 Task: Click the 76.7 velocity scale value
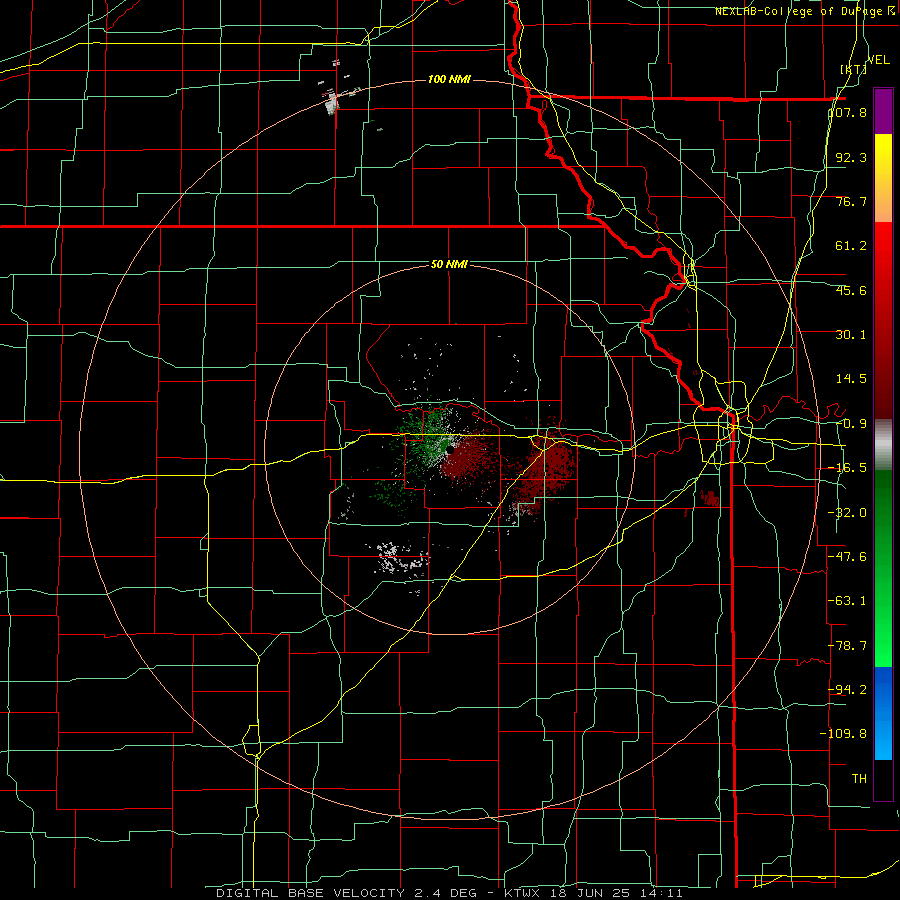tap(851, 201)
